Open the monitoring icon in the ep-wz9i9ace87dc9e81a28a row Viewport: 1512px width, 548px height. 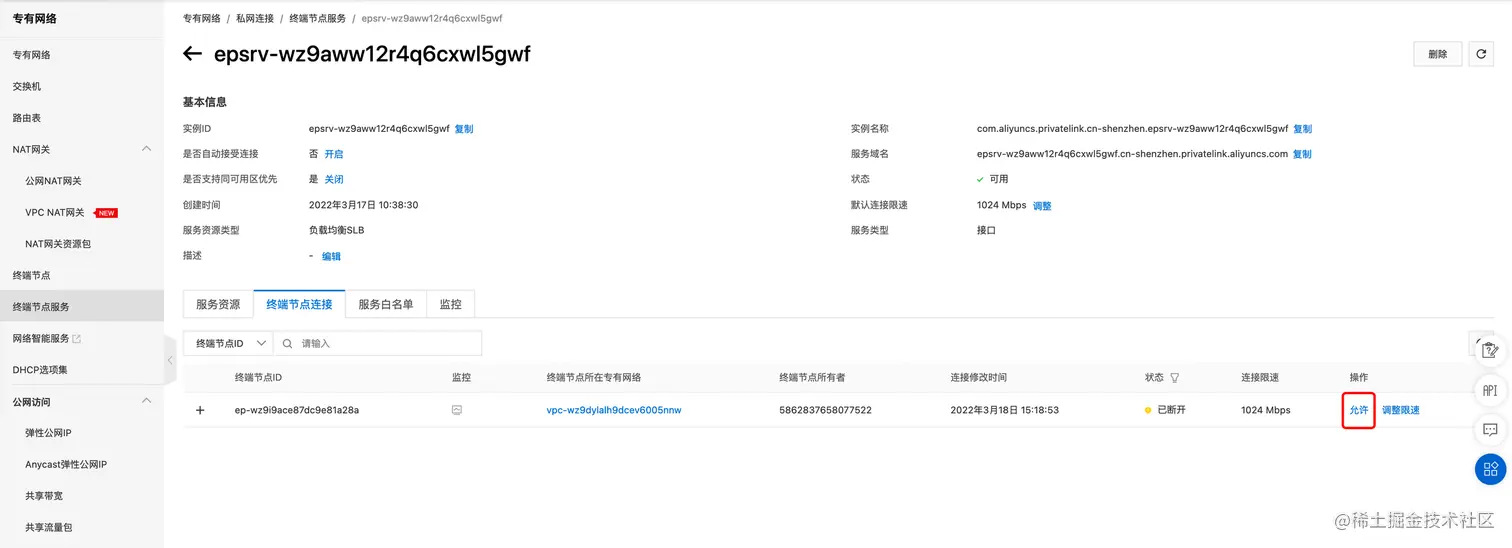[x=457, y=410]
